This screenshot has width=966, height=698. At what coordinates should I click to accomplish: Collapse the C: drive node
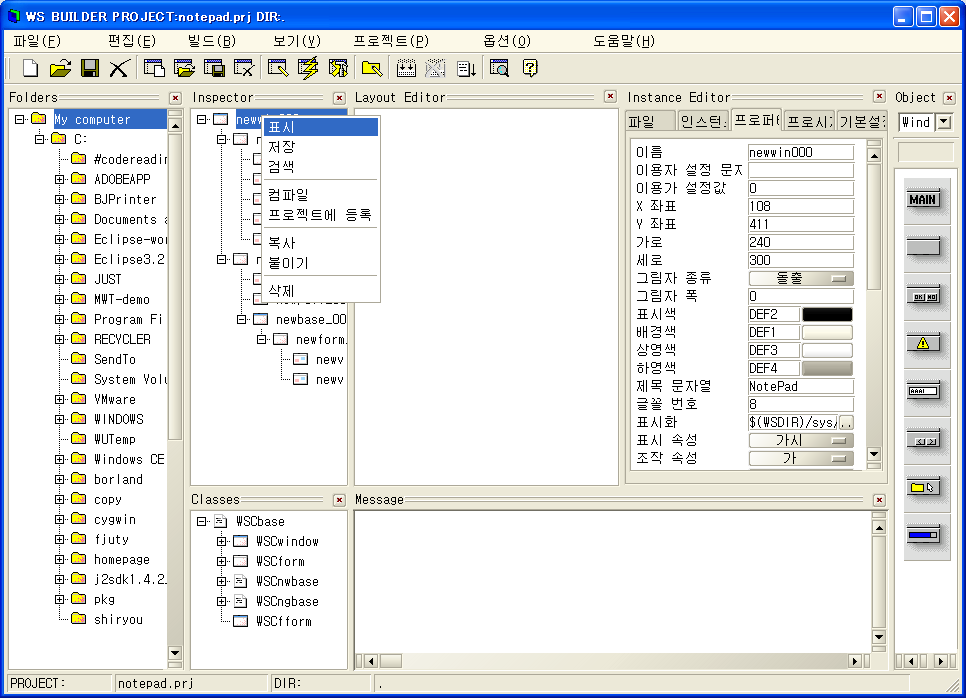point(40,139)
